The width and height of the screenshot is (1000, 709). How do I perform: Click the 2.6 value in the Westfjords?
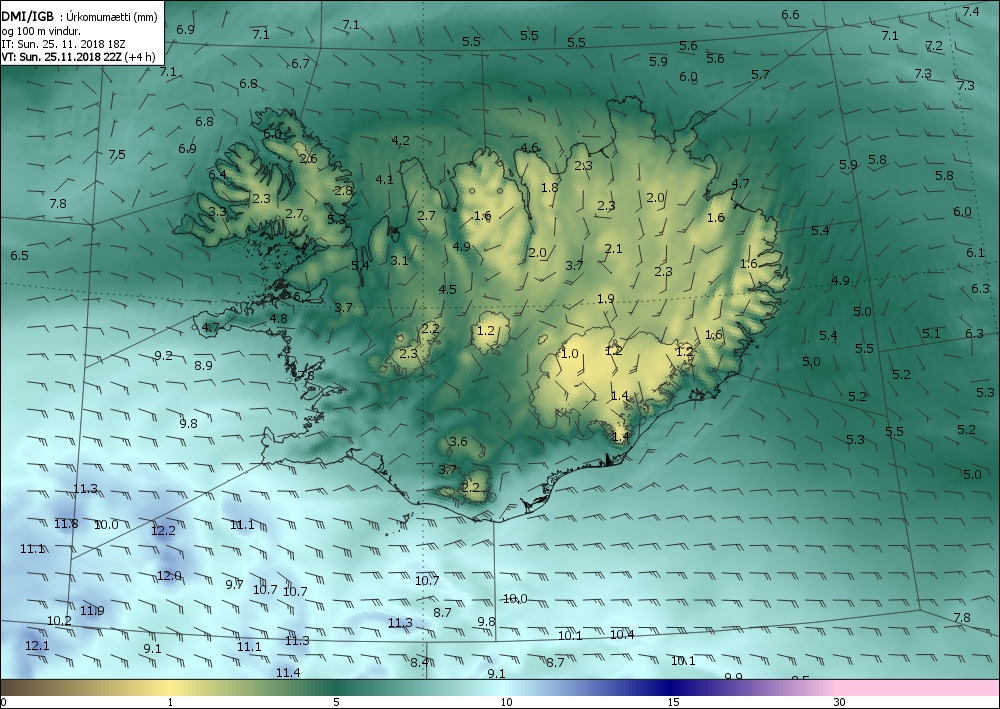tap(308, 158)
